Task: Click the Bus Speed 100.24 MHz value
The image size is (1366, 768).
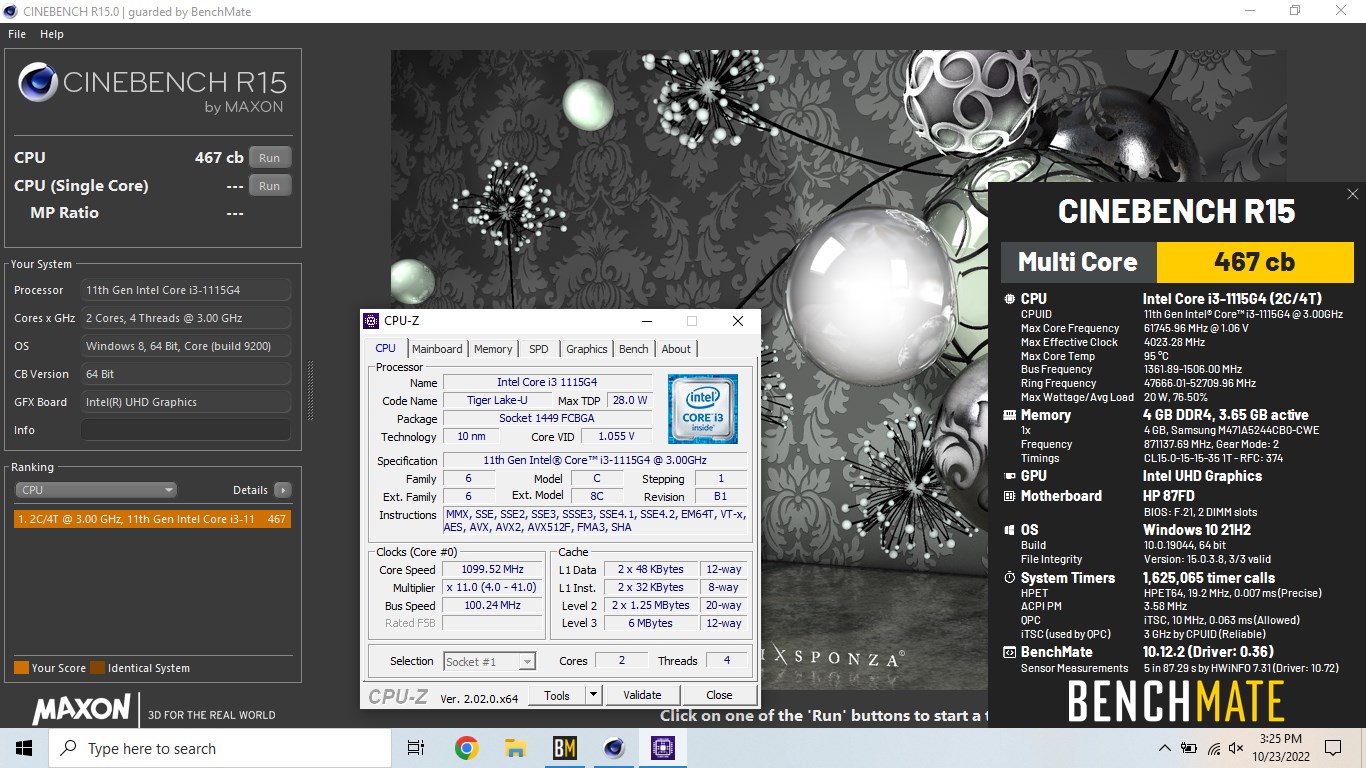Action: coord(492,605)
